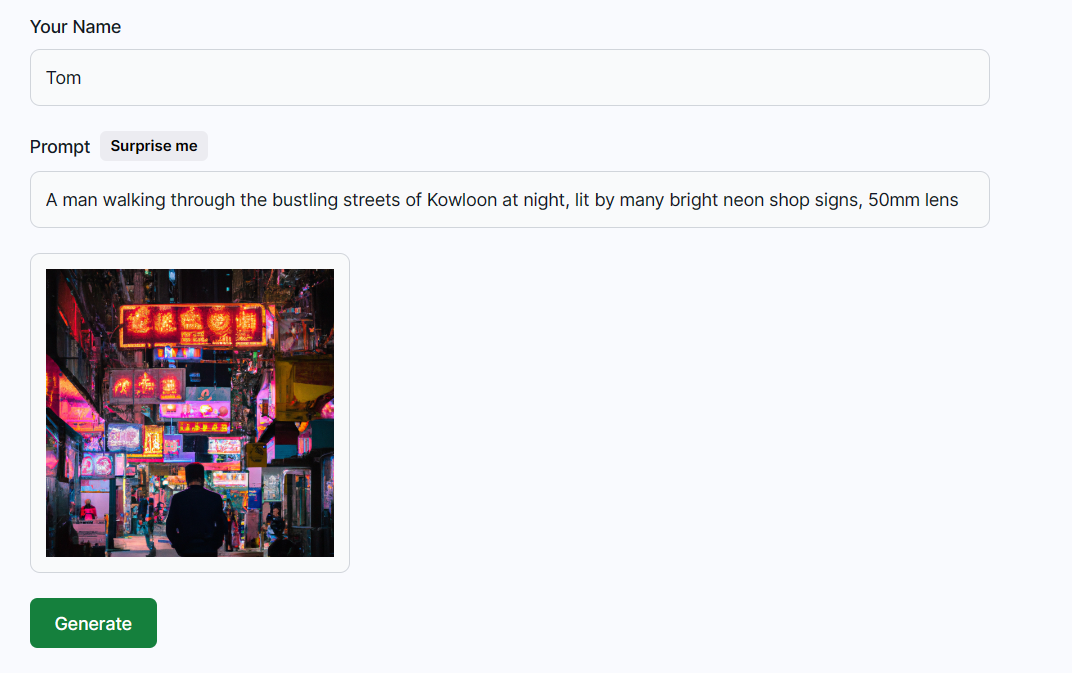Click the large red neon sign in image
1072x673 pixels.
tap(193, 325)
